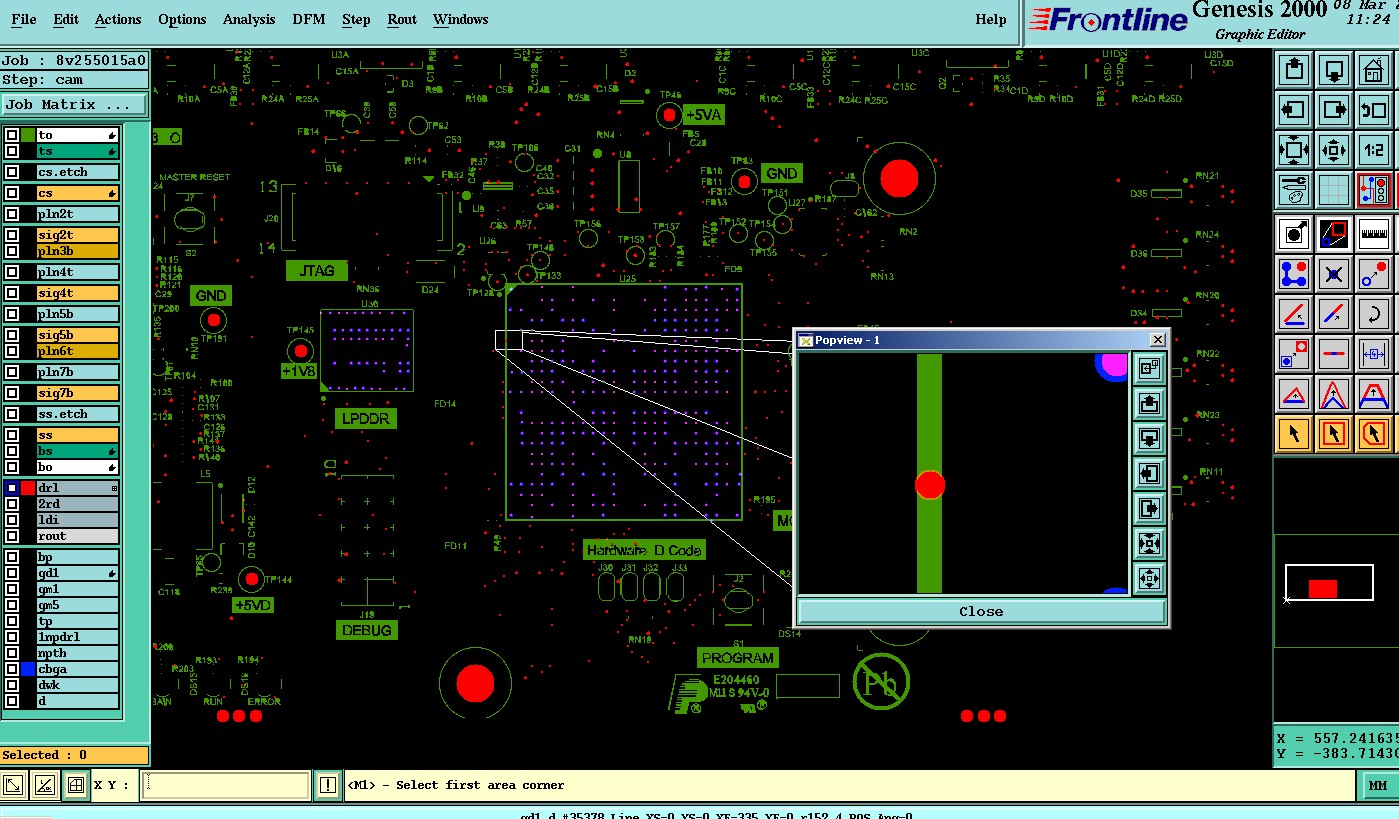The height and width of the screenshot is (819, 1399).
Task: Click pan up icon in Popview
Action: (x=1149, y=402)
